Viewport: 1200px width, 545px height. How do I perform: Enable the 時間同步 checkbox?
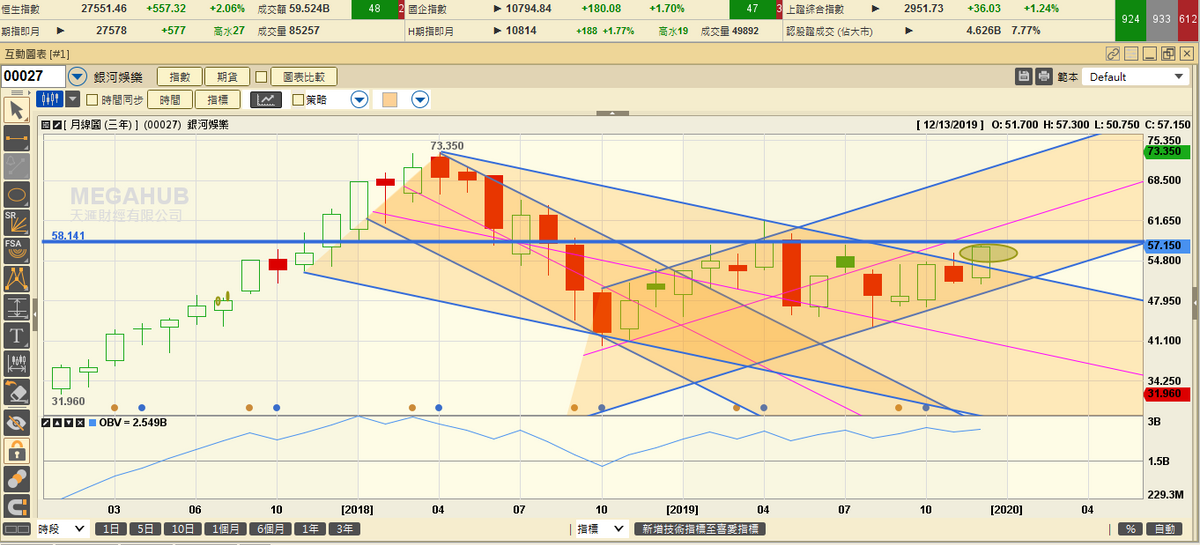tap(93, 100)
